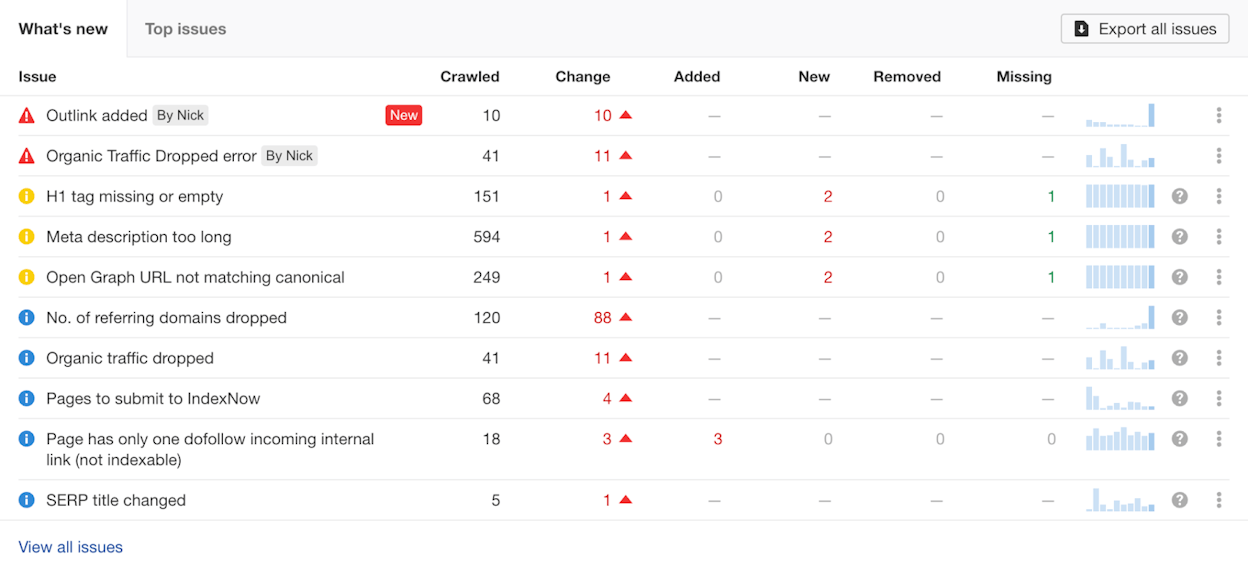The width and height of the screenshot is (1248, 573).
Task: Click the red warning icon for Outlink added
Action: 27,116
